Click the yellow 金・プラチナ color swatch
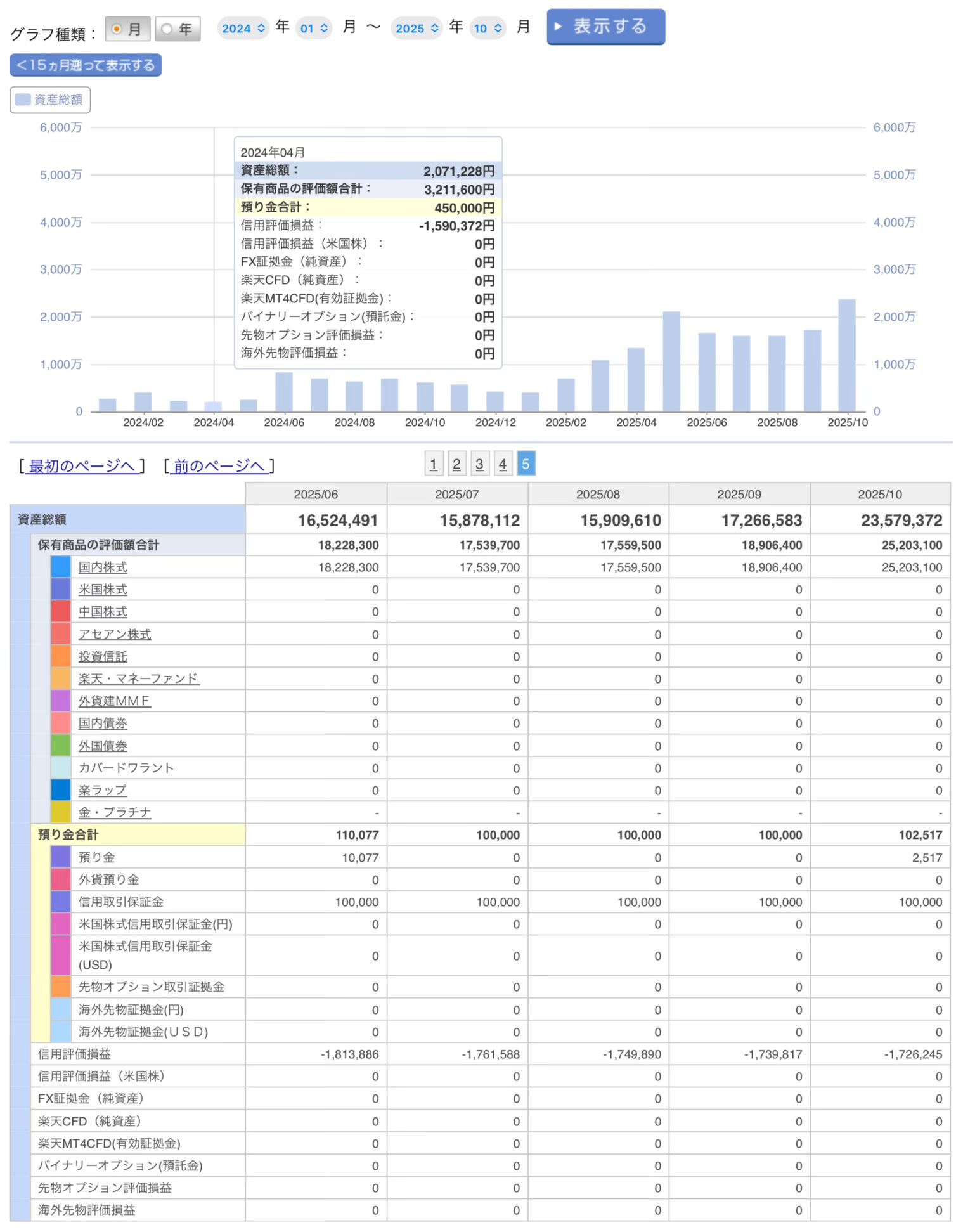 (x=61, y=812)
